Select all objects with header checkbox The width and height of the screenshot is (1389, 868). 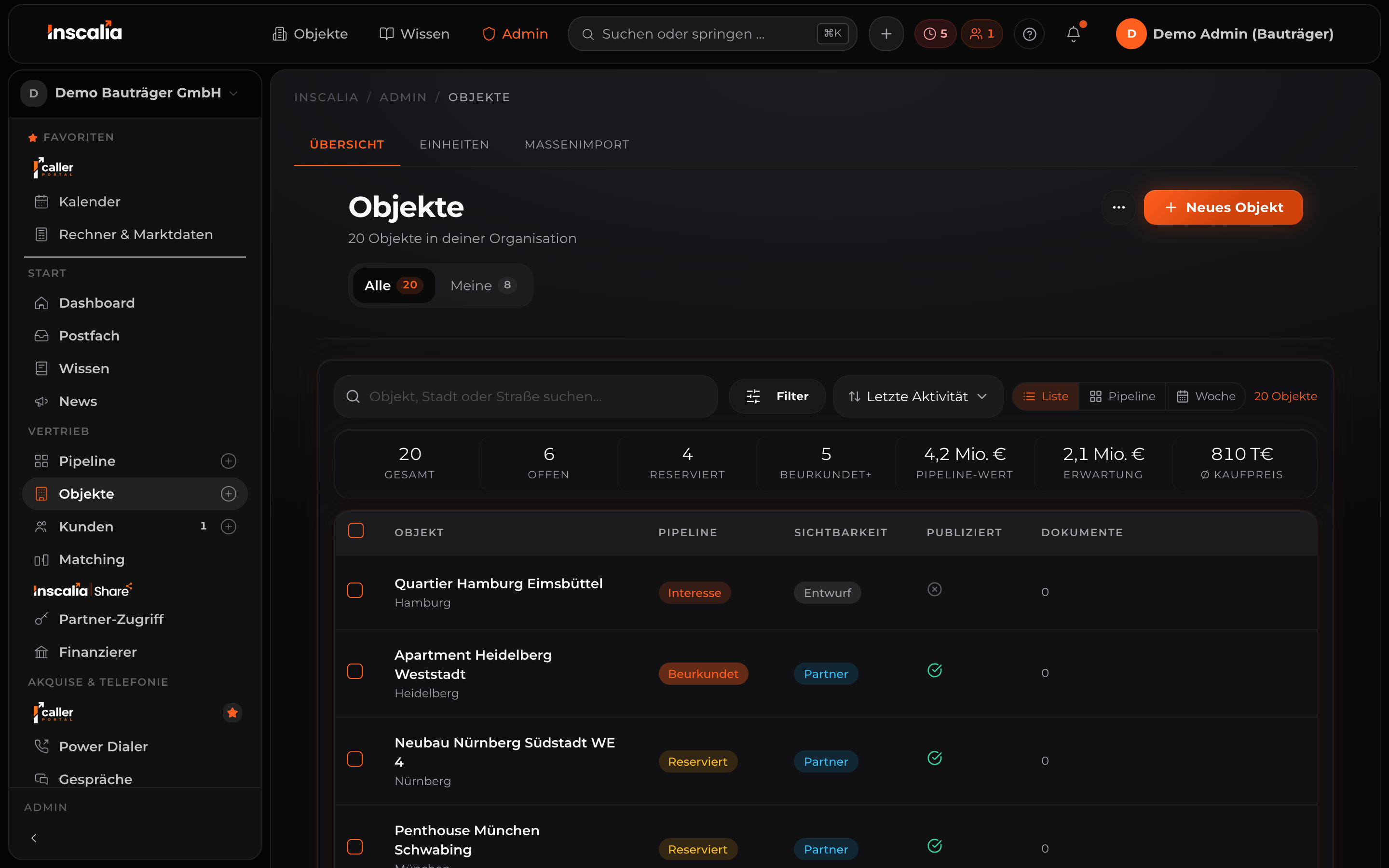pyautogui.click(x=356, y=530)
